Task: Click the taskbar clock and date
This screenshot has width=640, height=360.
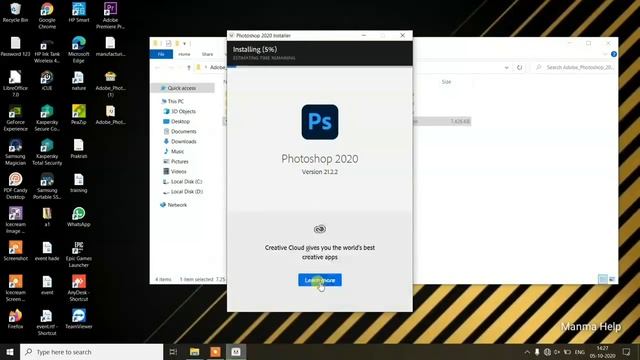Action: point(602,352)
